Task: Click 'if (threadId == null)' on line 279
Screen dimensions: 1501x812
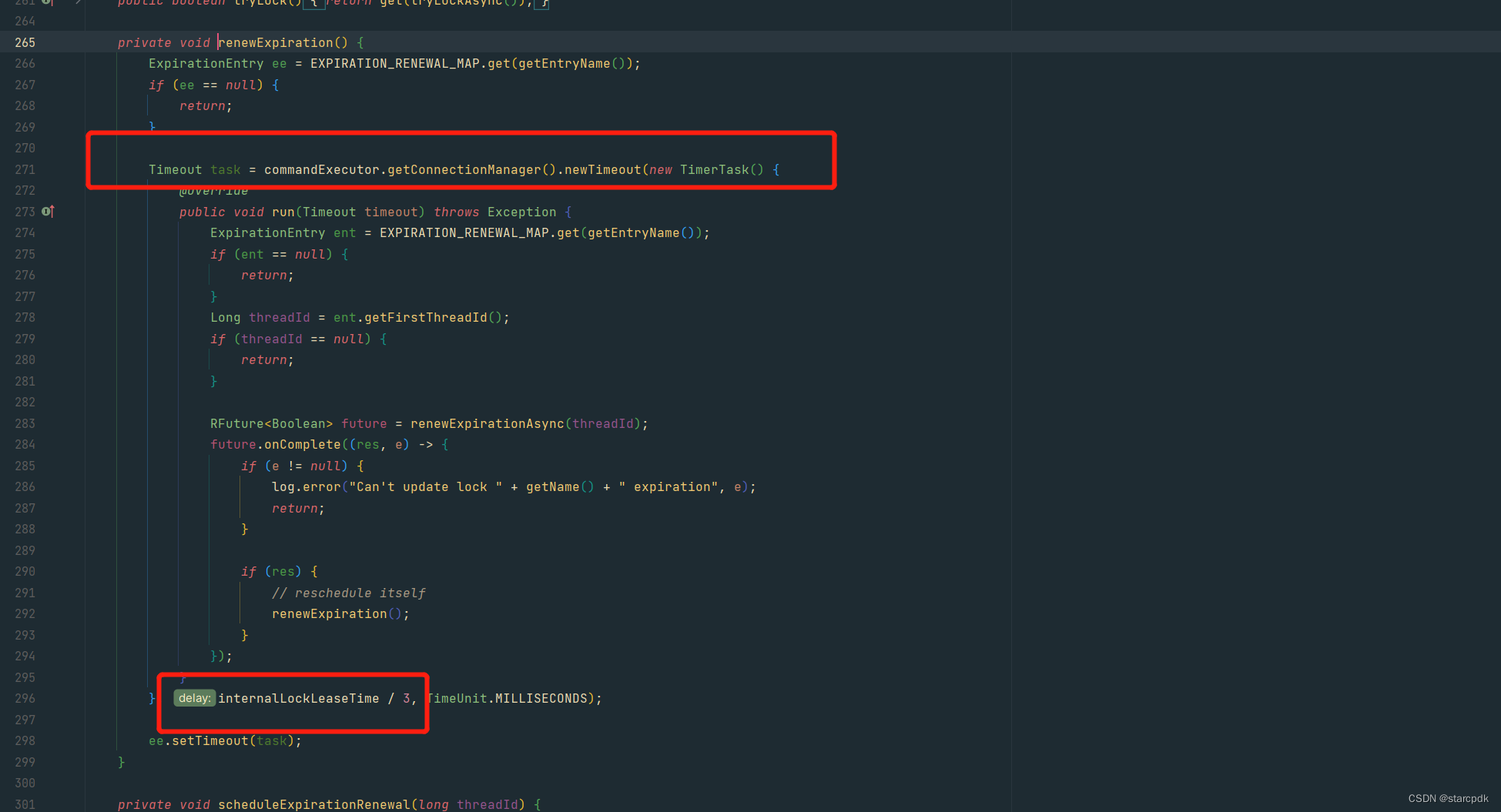Action: 291,339
